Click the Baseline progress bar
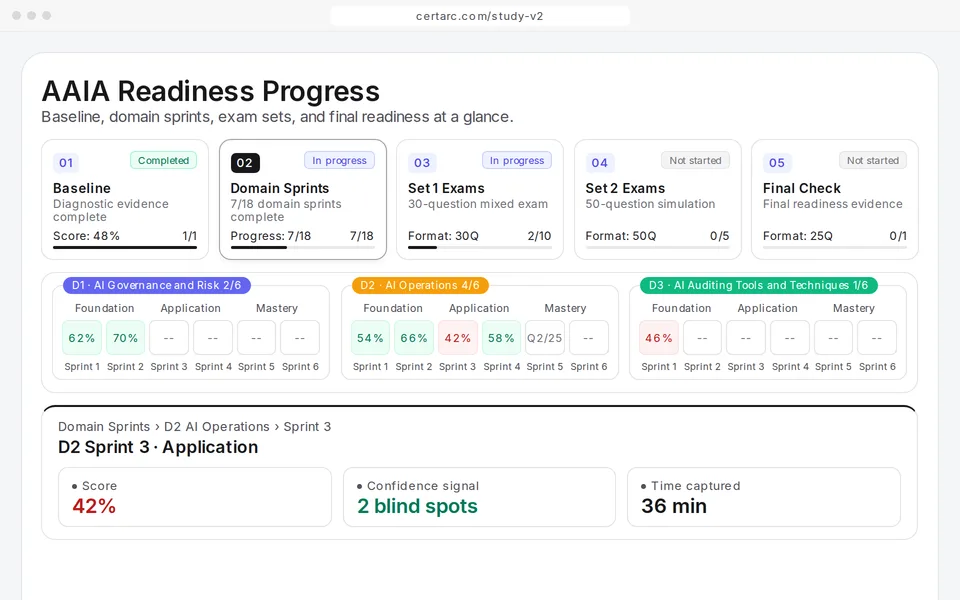The height and width of the screenshot is (600, 960). pyautogui.click(x=125, y=247)
